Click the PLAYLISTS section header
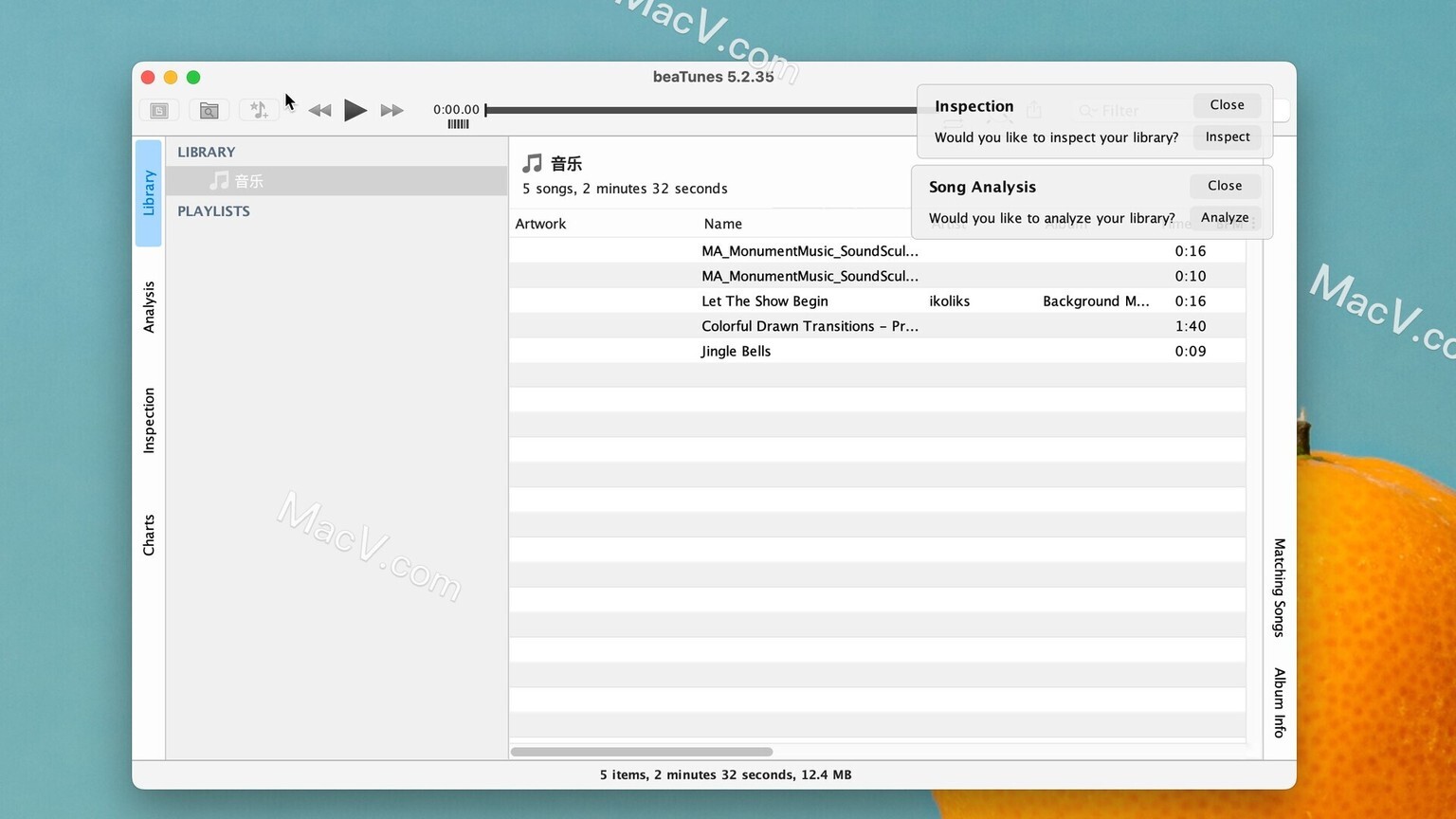This screenshot has width=1456, height=819. click(x=214, y=210)
